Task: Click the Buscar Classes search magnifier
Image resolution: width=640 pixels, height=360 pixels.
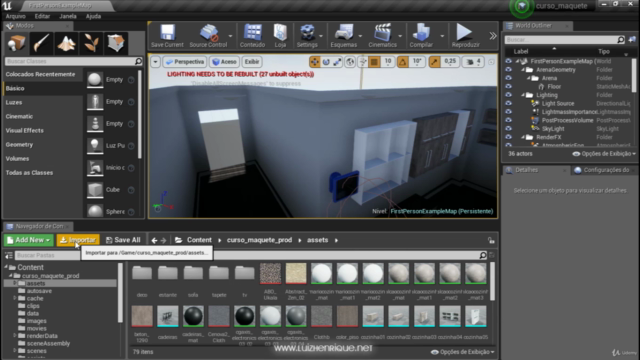Action: tap(138, 61)
